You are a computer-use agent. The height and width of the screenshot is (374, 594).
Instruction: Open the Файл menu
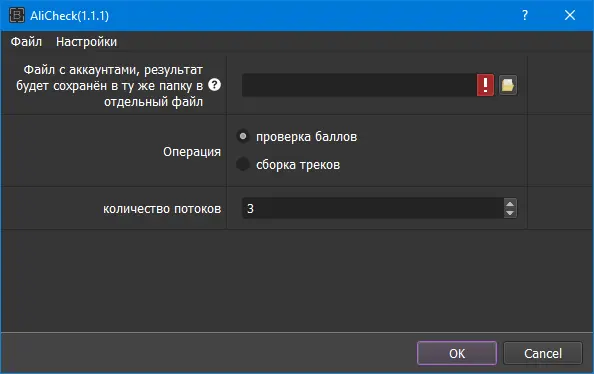26,42
